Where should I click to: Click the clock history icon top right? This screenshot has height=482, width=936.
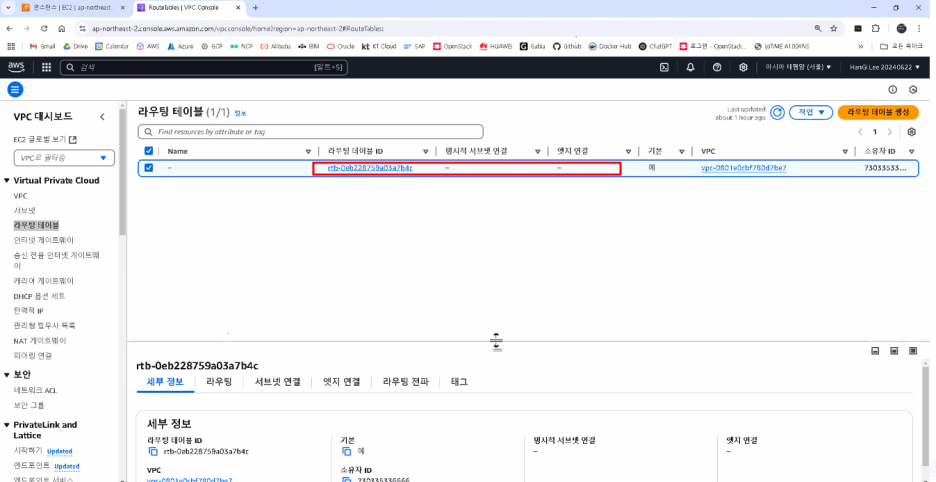pos(913,90)
